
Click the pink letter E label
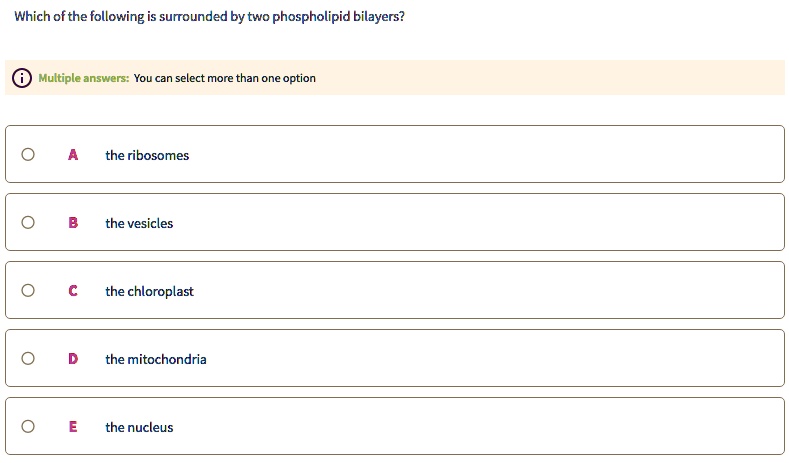(73, 427)
